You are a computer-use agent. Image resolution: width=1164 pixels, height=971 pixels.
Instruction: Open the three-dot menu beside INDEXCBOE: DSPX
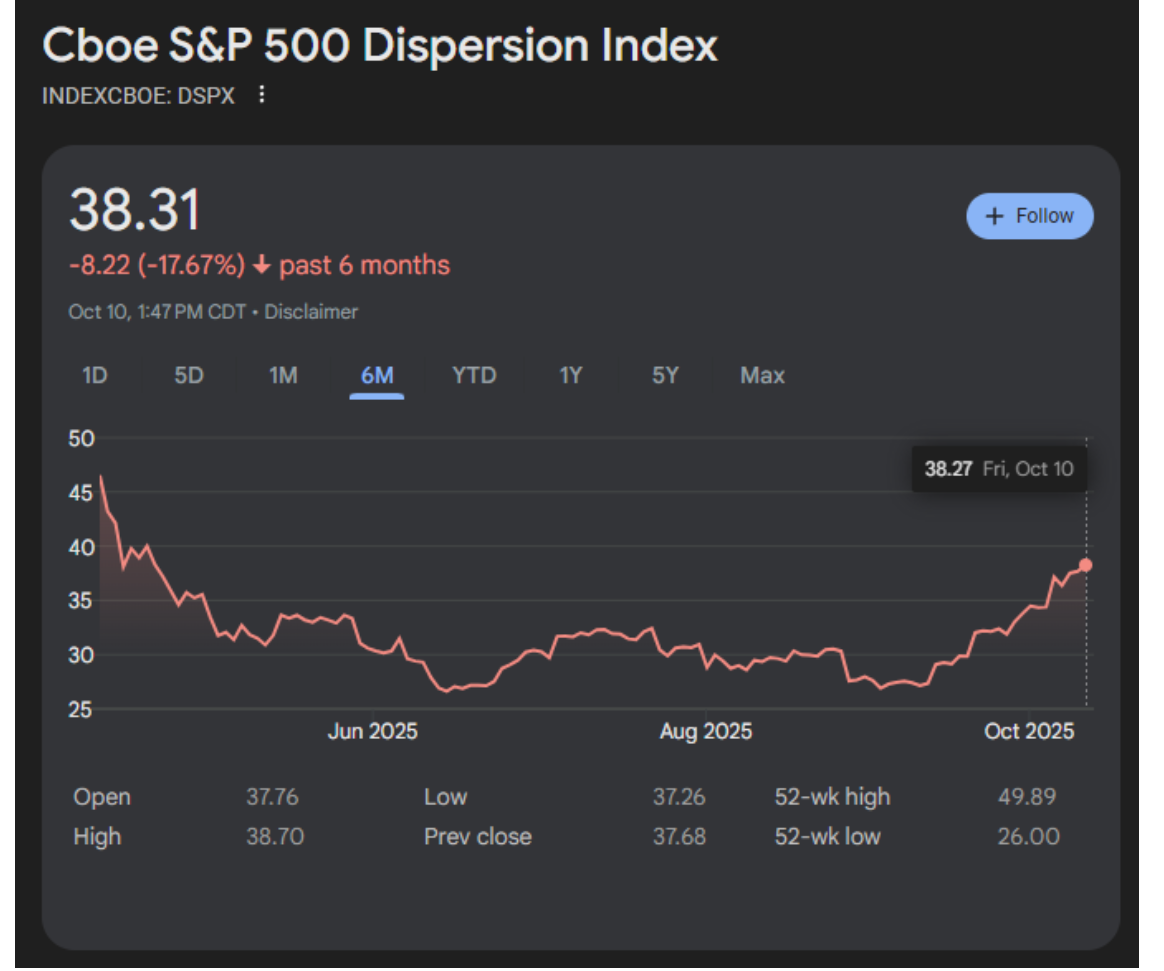262,95
